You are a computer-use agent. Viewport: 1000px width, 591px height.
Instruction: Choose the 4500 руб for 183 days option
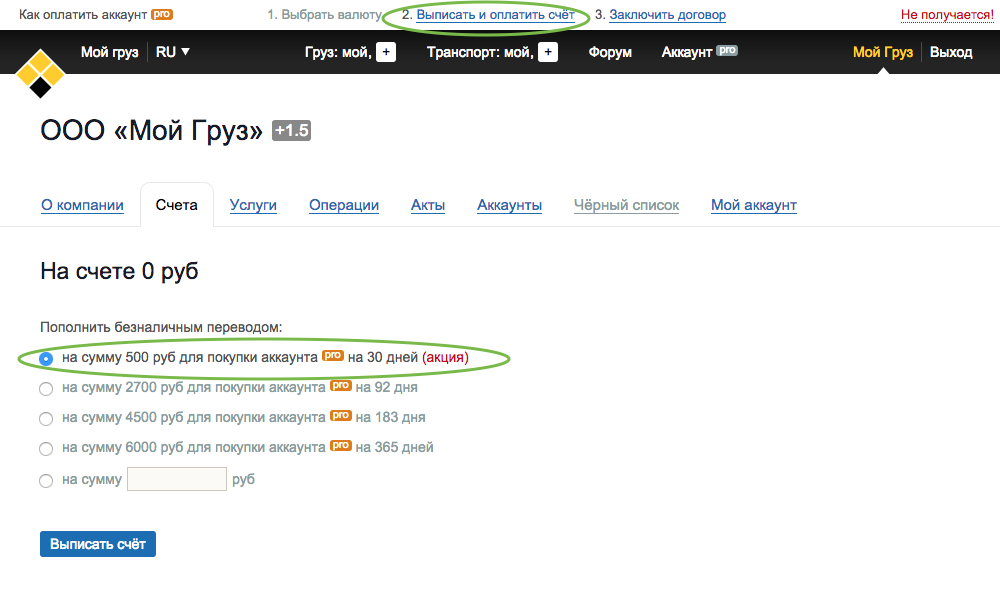click(x=46, y=418)
